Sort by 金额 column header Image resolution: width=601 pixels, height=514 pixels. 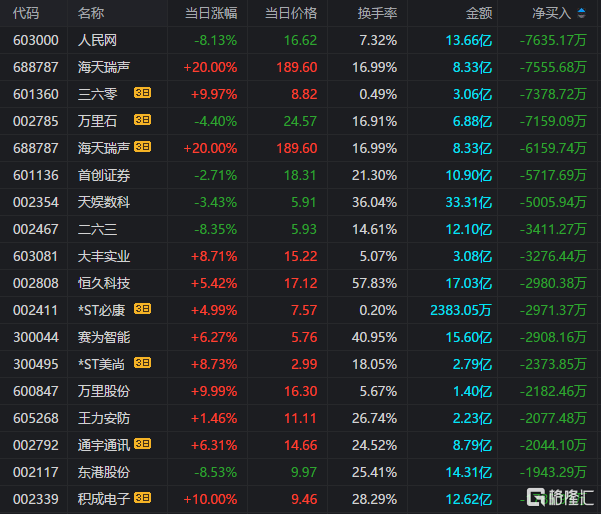[479, 13]
